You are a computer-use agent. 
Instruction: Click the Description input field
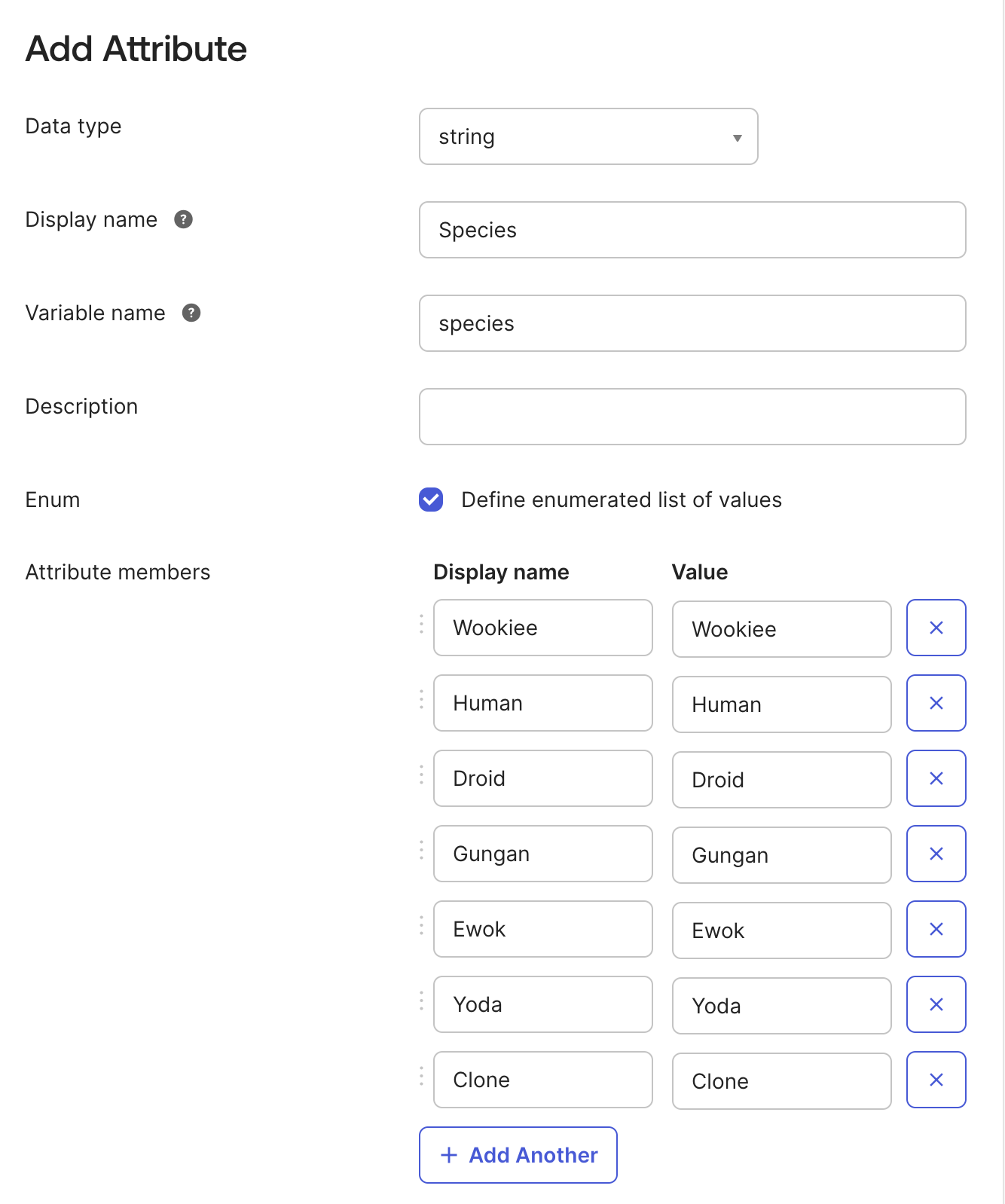692,416
